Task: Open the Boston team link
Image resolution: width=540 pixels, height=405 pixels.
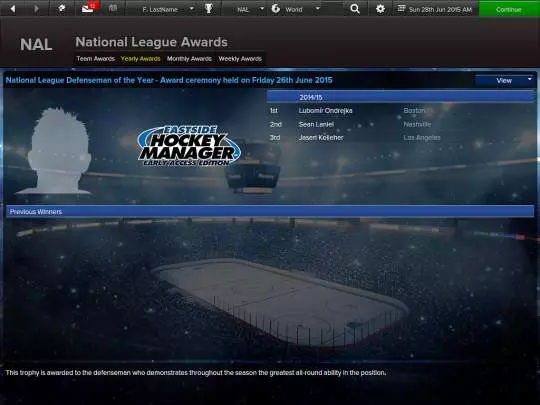Action: point(414,111)
